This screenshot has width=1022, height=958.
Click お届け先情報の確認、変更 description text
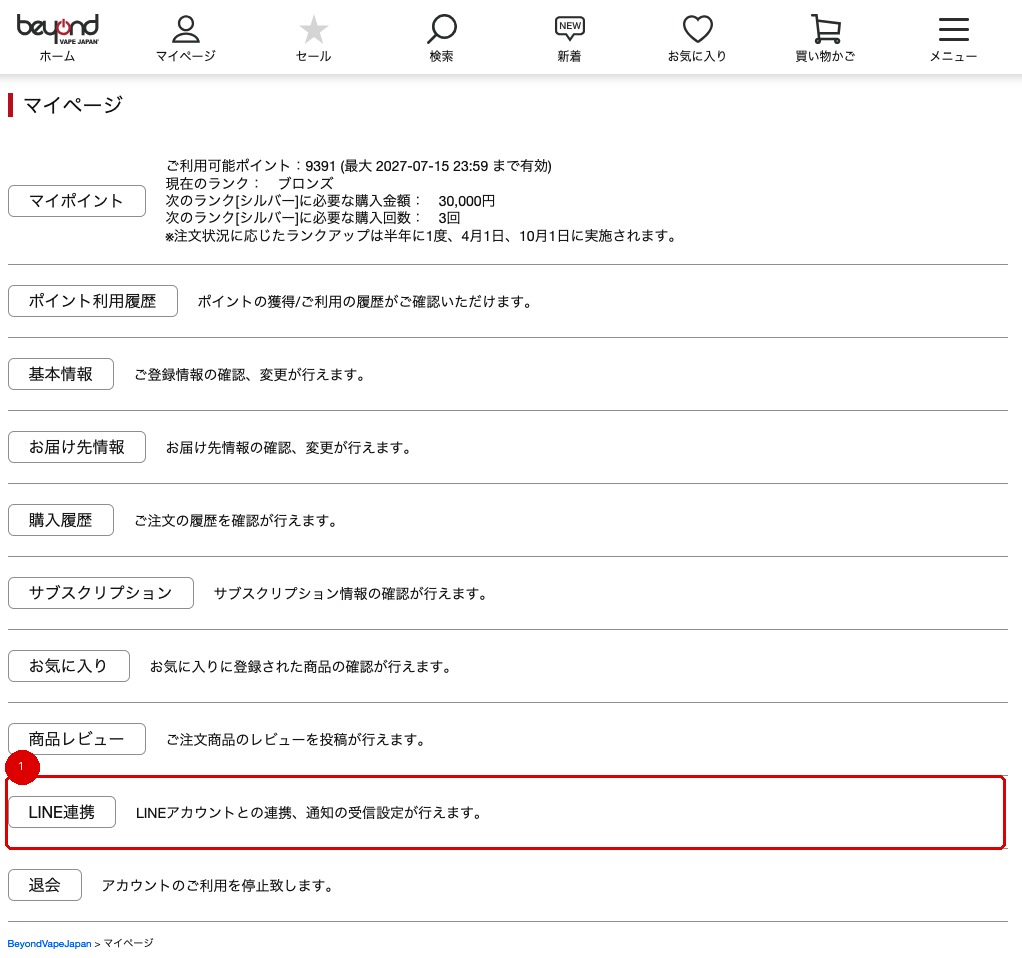(288, 448)
